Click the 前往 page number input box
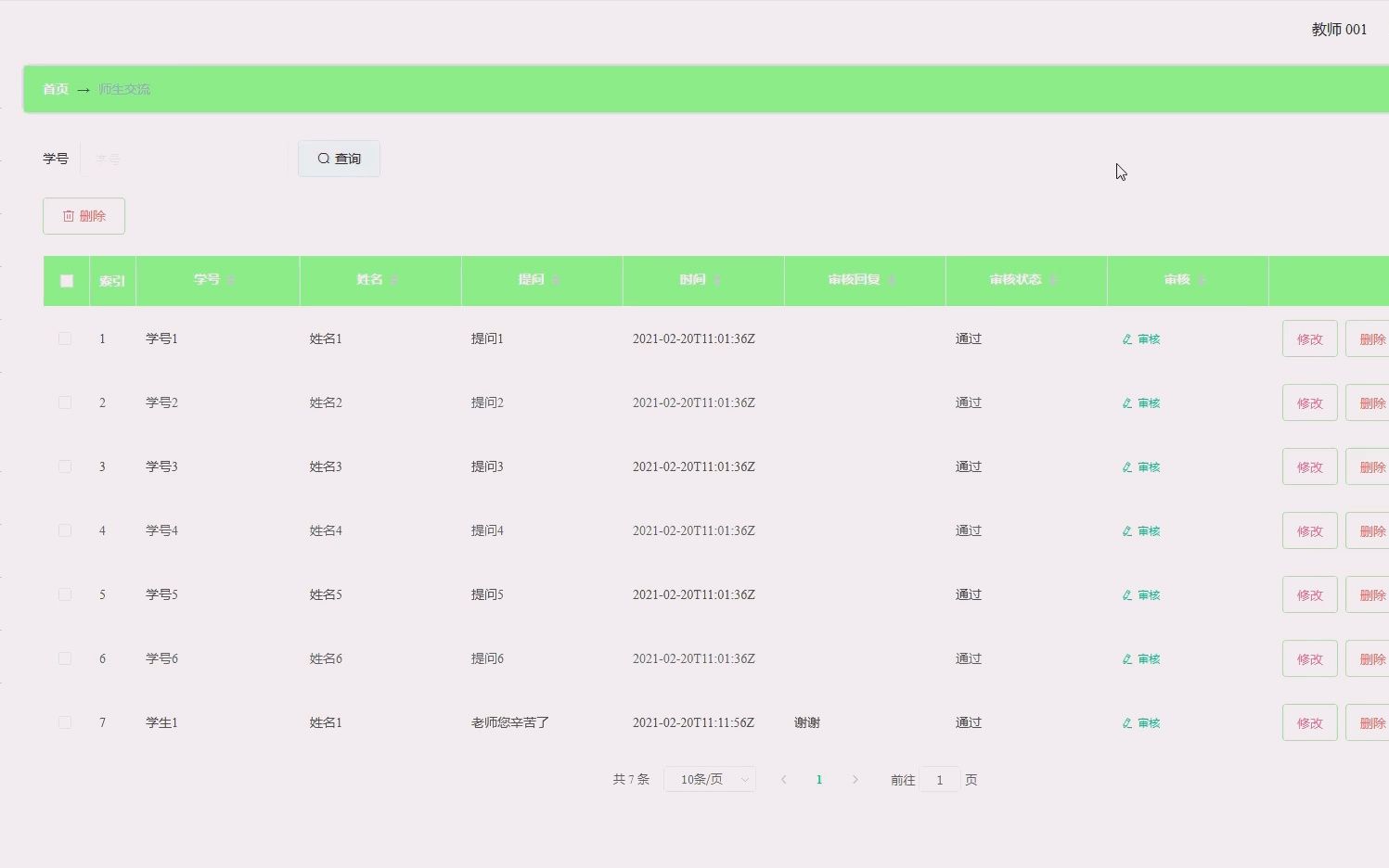The width and height of the screenshot is (1389, 868). coord(939,779)
